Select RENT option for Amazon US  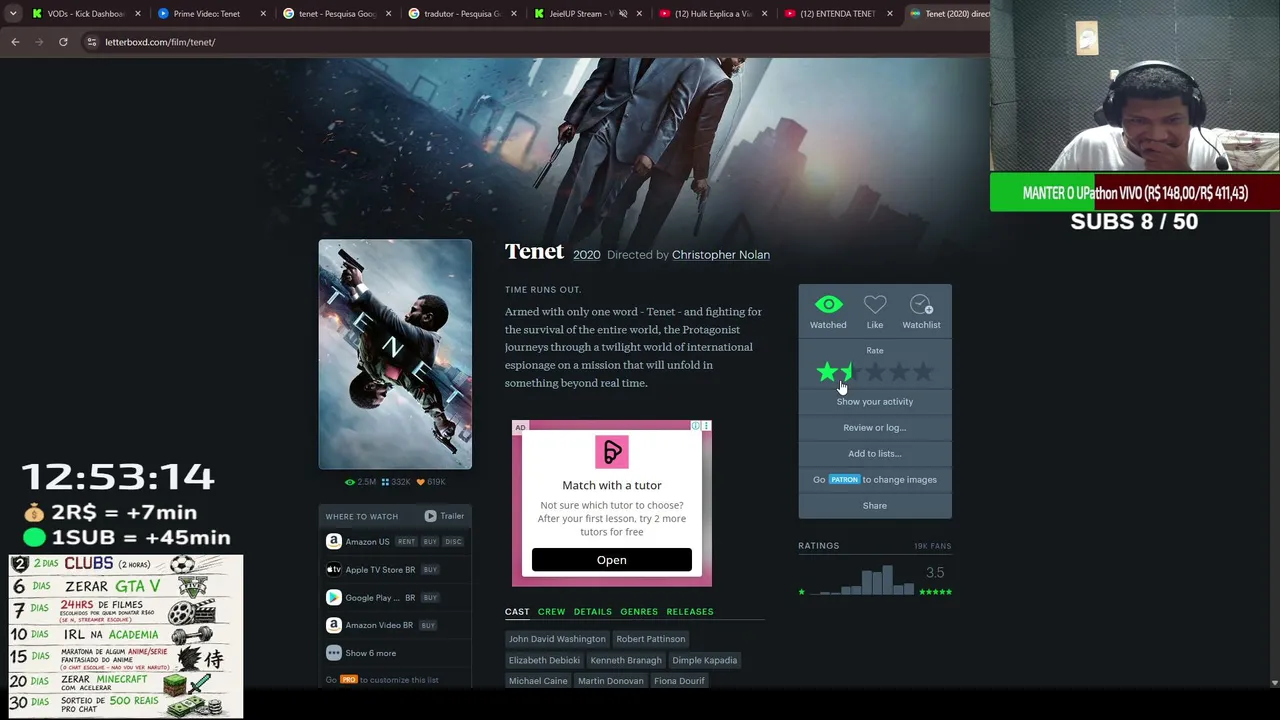point(406,542)
